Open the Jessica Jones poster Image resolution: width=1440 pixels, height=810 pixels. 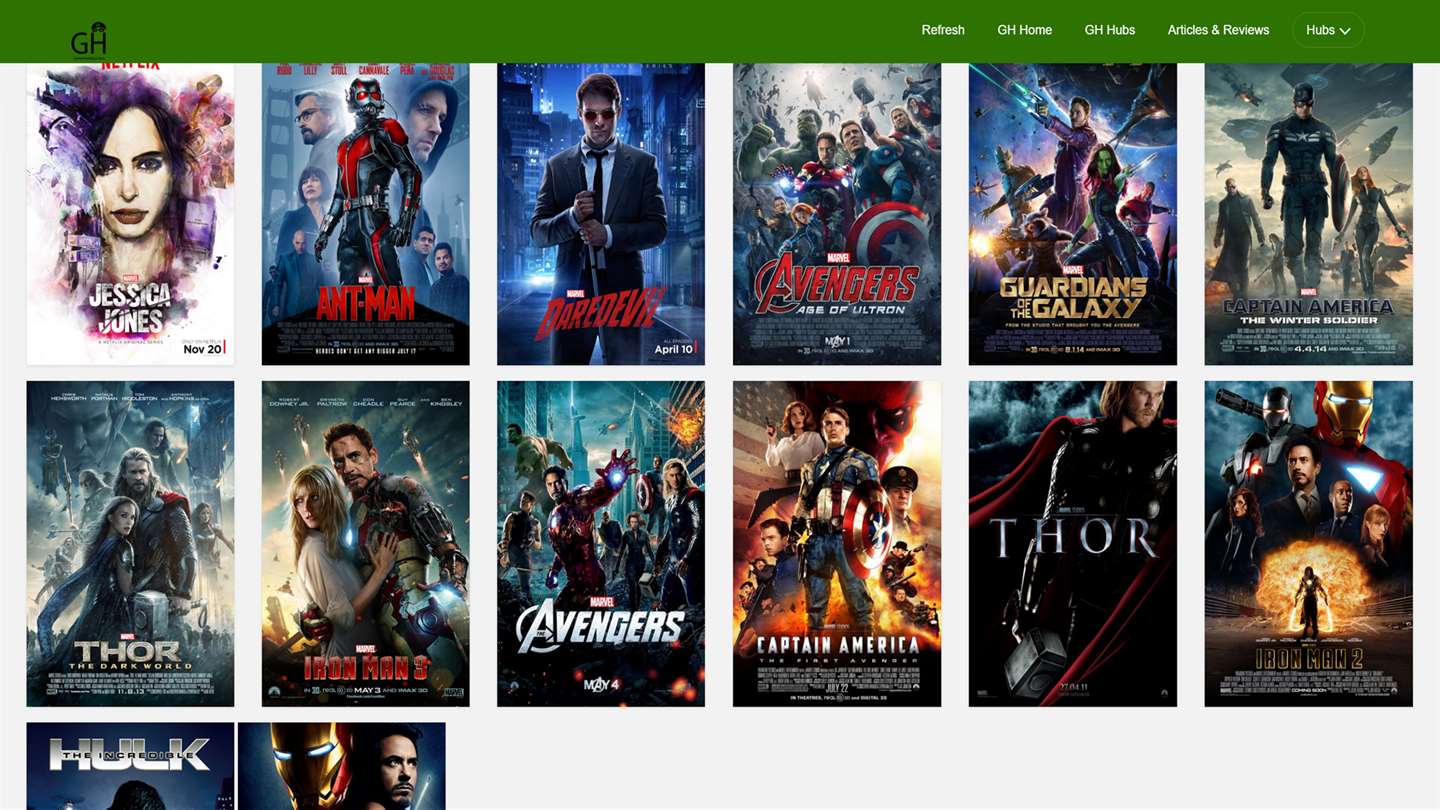(130, 214)
